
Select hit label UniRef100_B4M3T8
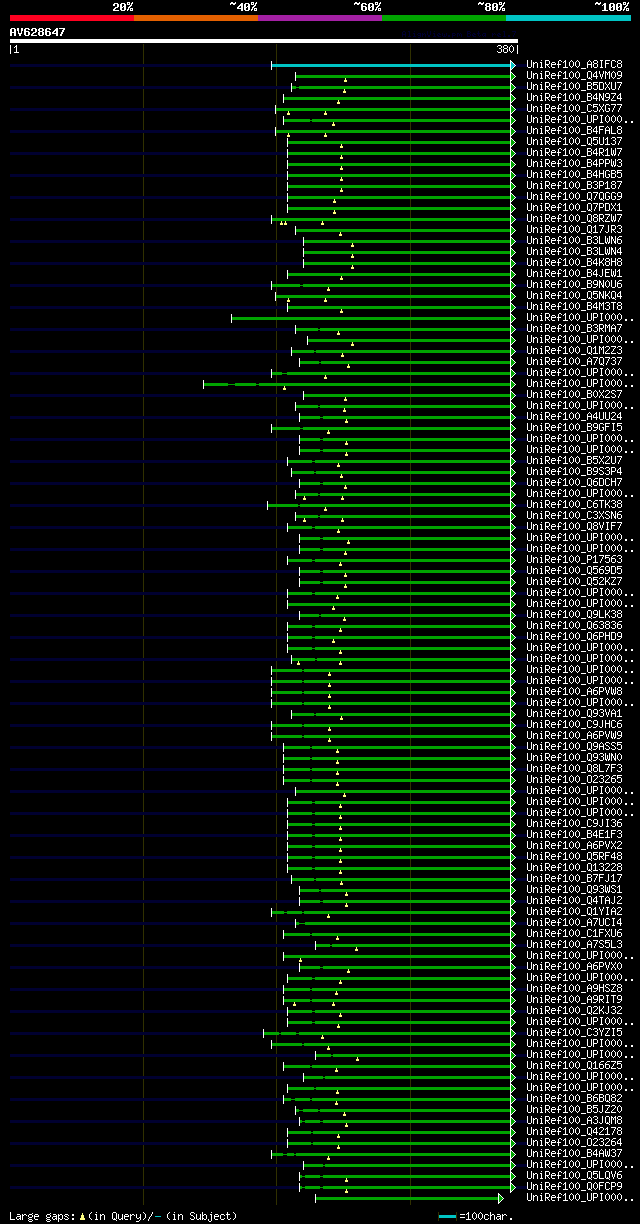(574, 307)
